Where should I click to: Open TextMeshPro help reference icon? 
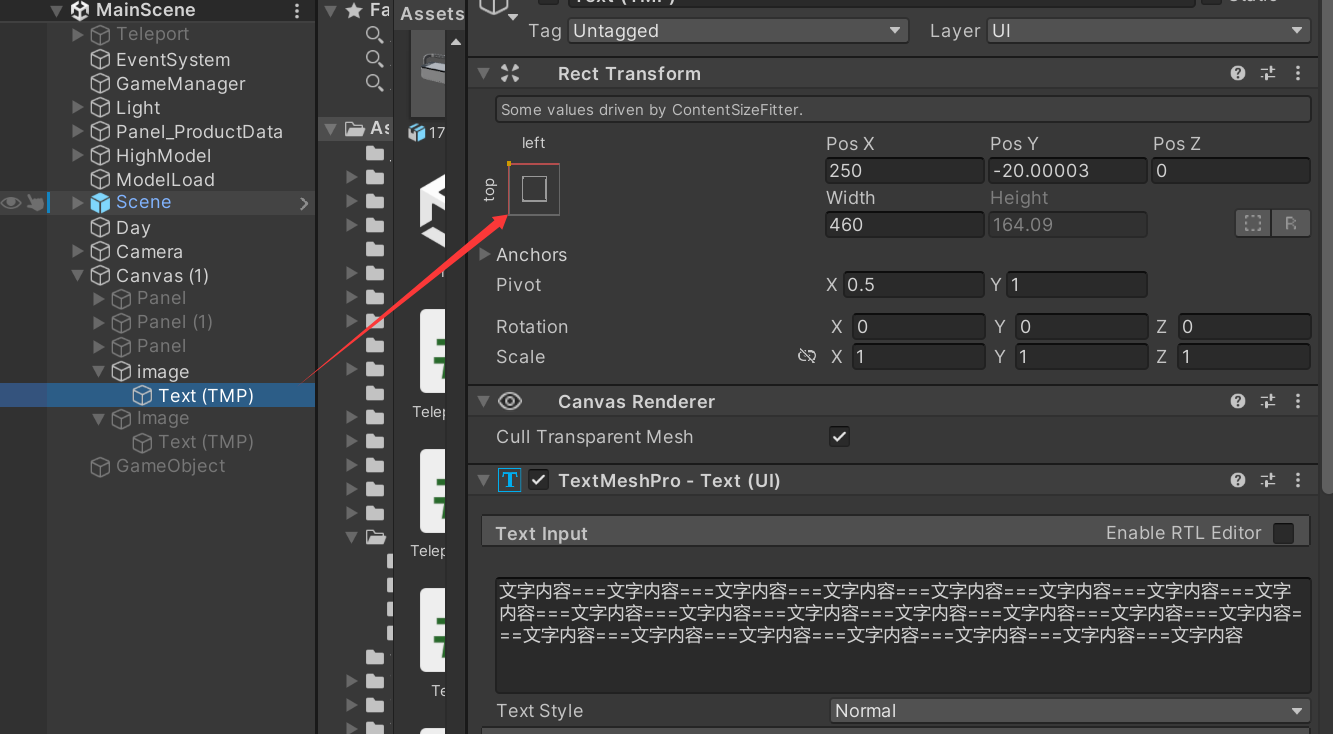point(1238,480)
